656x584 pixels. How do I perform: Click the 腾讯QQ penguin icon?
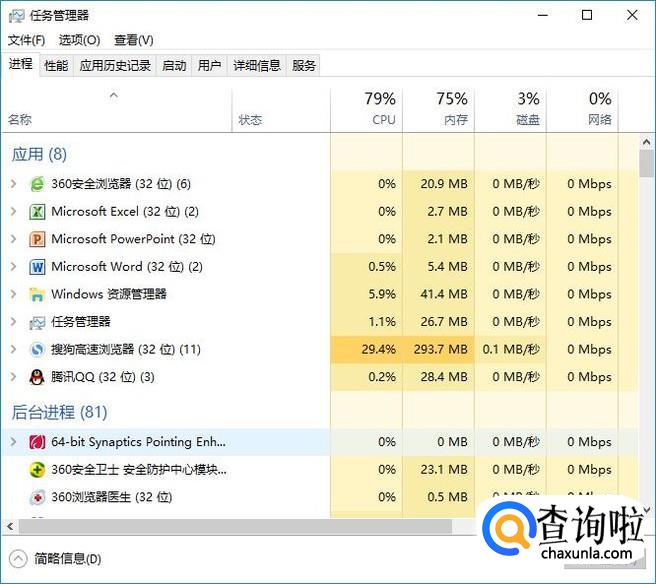[37, 377]
